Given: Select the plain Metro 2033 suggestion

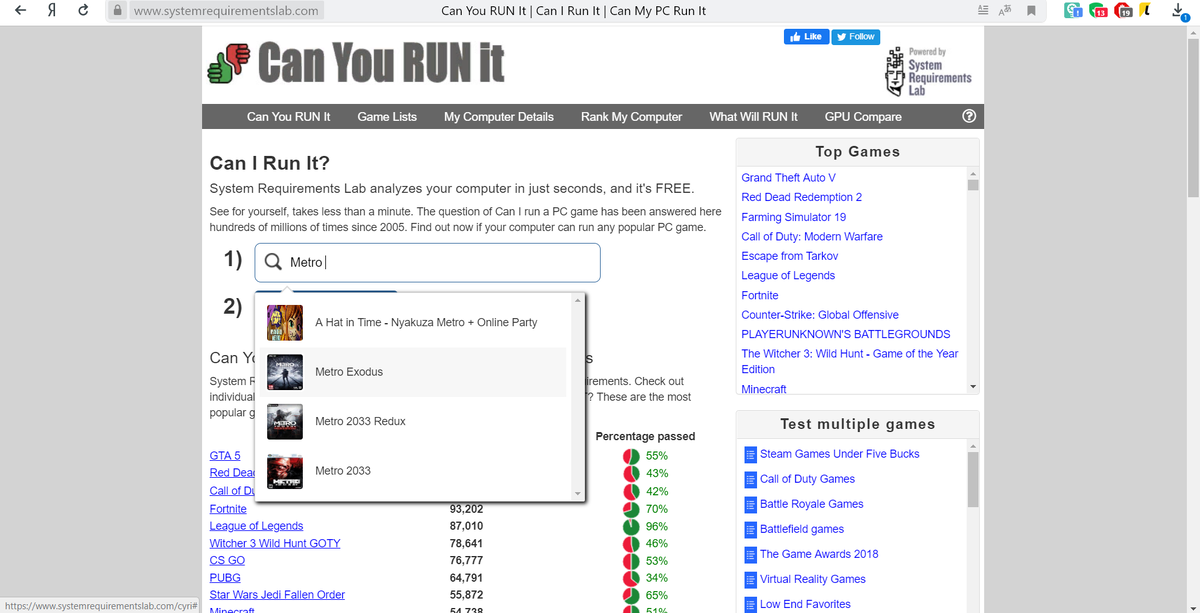Looking at the screenshot, I should click(411, 470).
